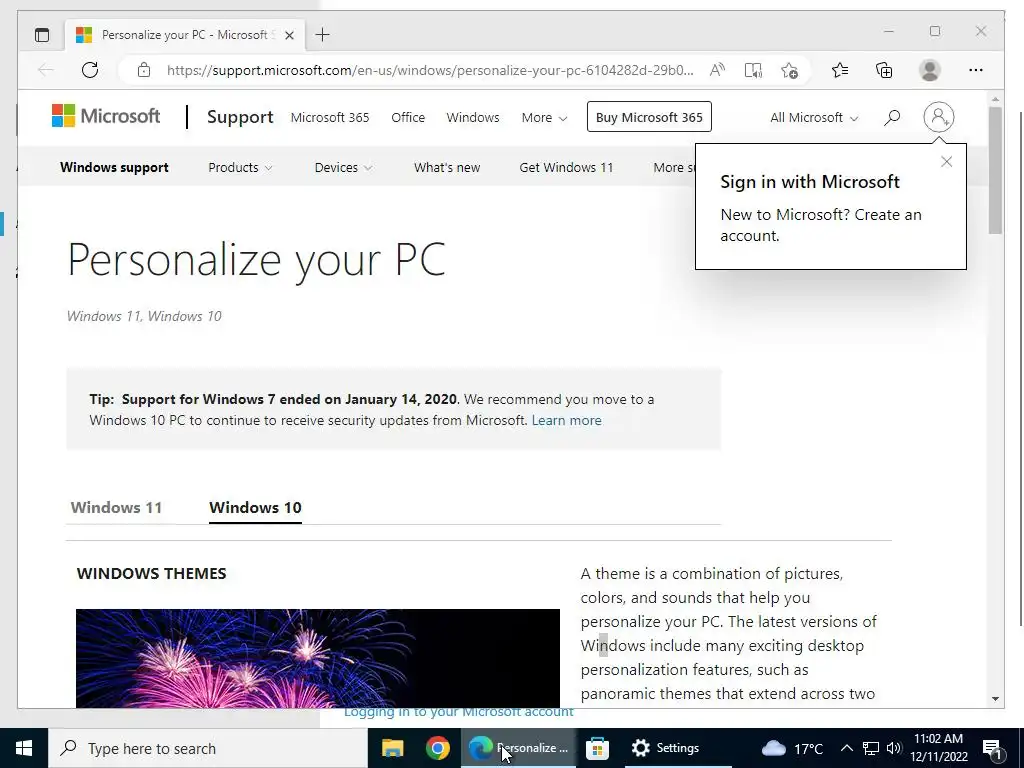
Task: Go to the Support home link
Action: coord(240,117)
